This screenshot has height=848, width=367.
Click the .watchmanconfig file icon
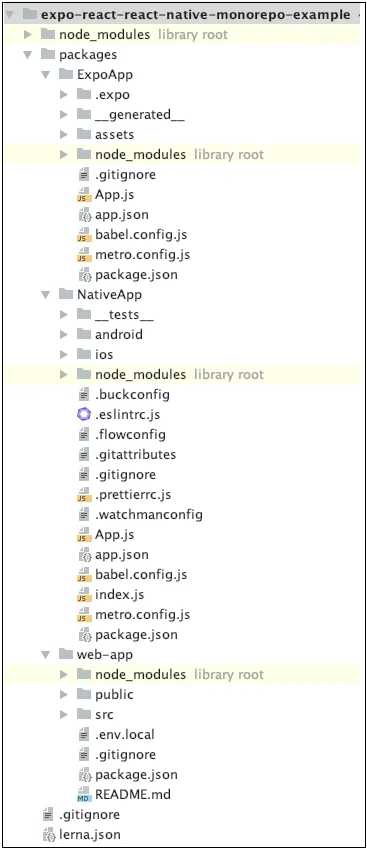[x=84, y=515]
